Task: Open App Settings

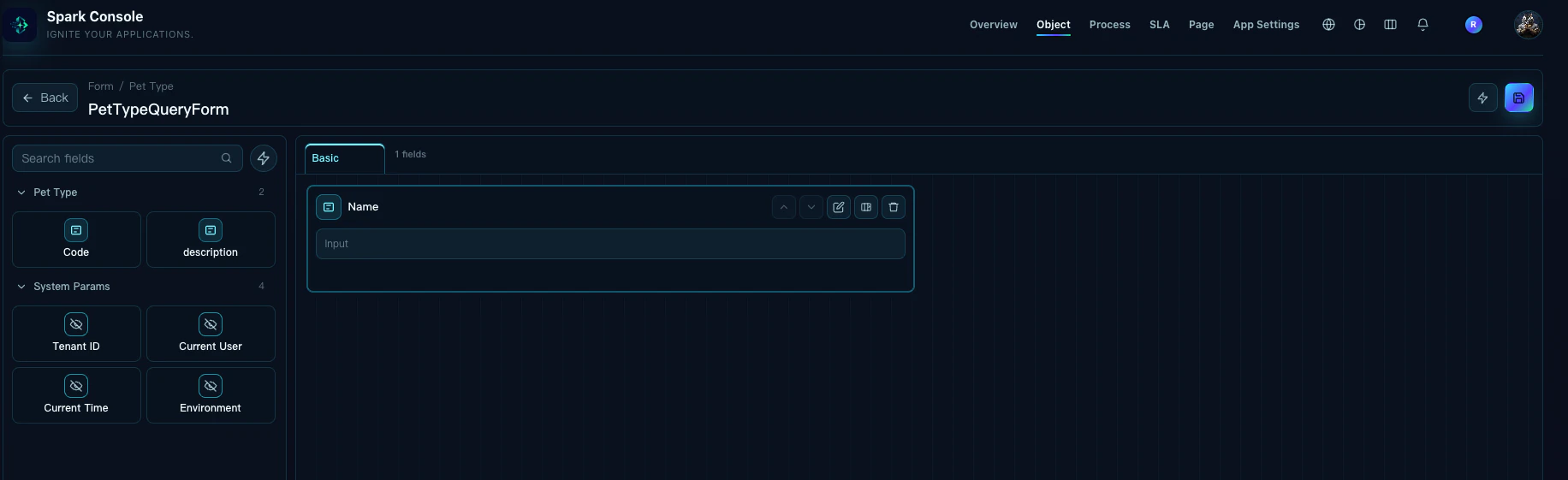Action: click(1267, 25)
